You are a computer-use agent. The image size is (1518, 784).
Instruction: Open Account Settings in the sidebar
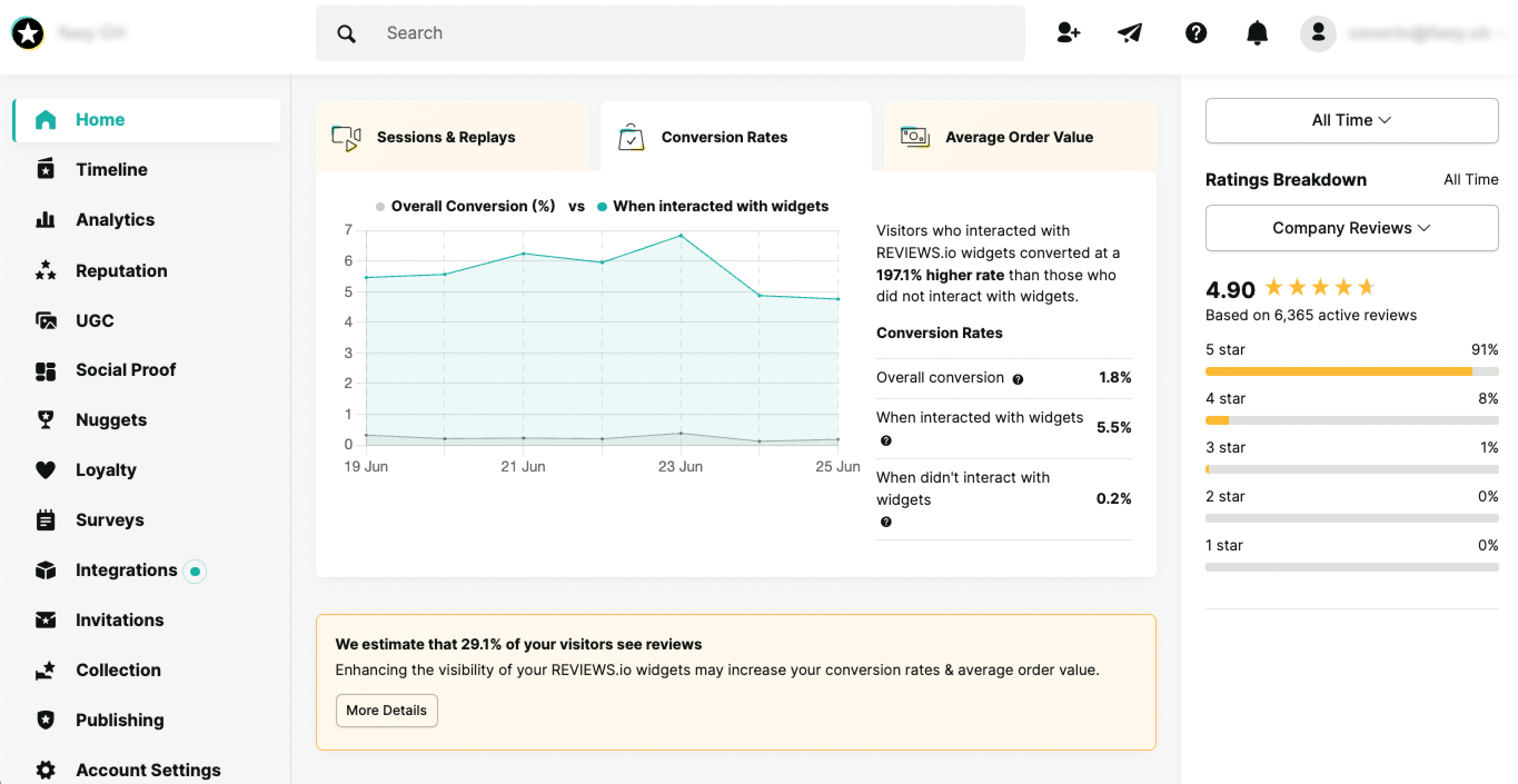[x=148, y=770]
